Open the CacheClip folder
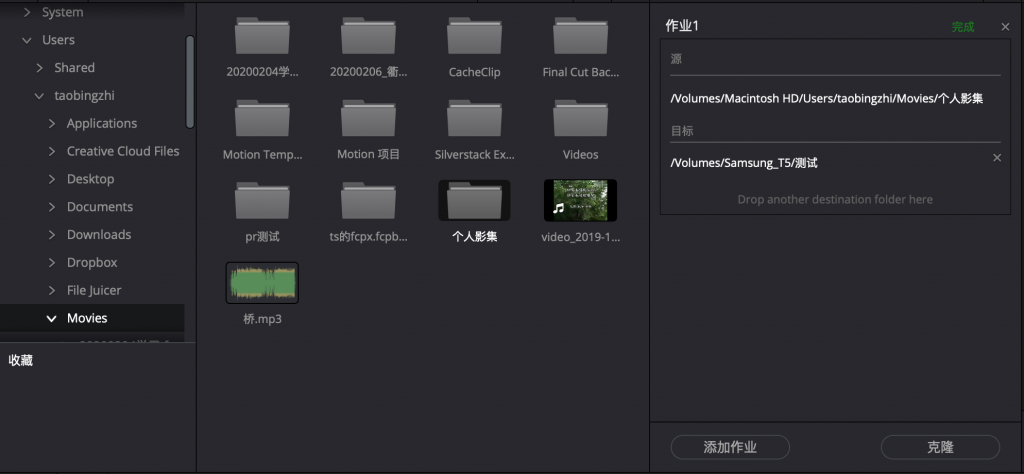The width and height of the screenshot is (1024, 474). pos(474,38)
